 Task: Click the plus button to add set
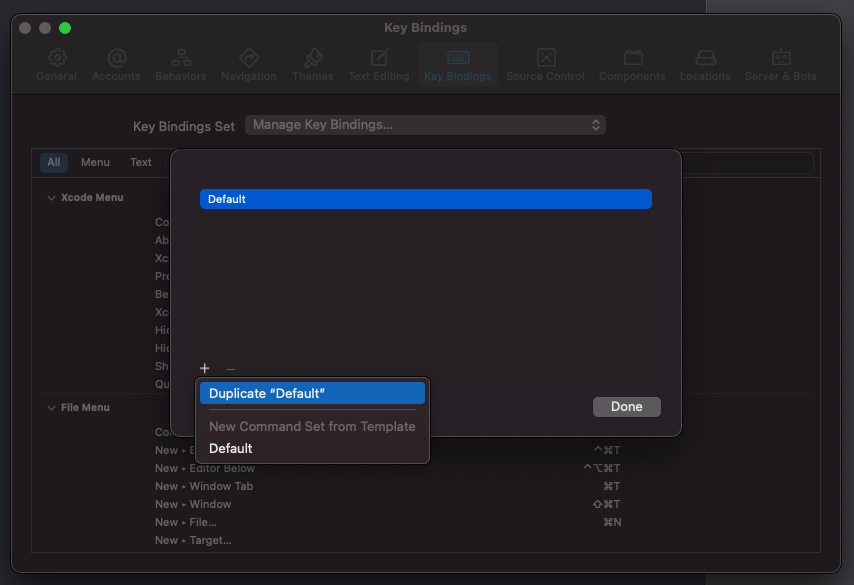coord(205,368)
